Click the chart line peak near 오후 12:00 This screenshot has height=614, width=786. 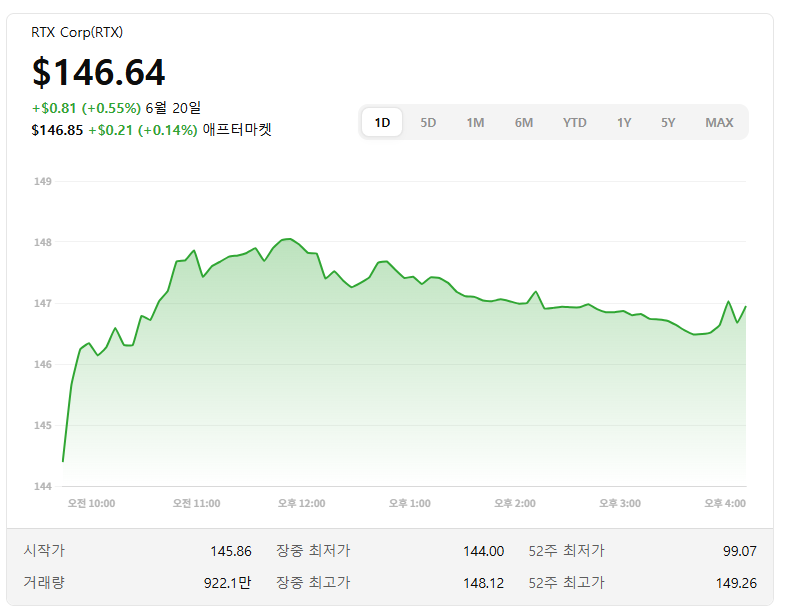[x=288, y=239]
